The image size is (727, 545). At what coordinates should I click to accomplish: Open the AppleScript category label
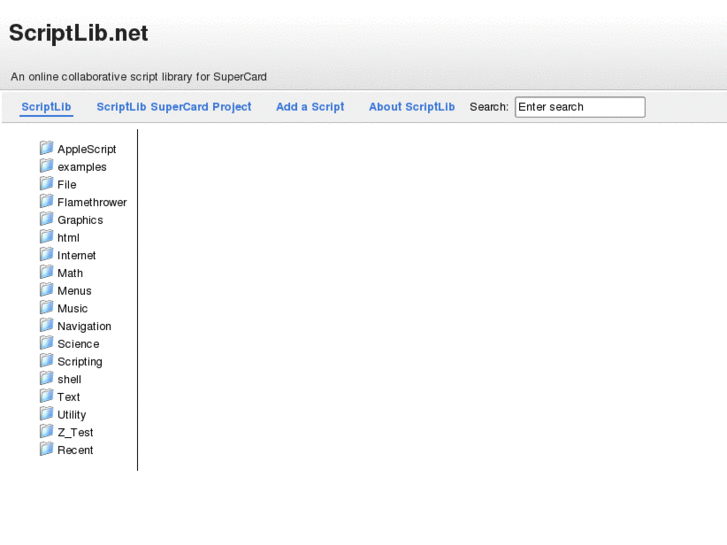point(87,149)
